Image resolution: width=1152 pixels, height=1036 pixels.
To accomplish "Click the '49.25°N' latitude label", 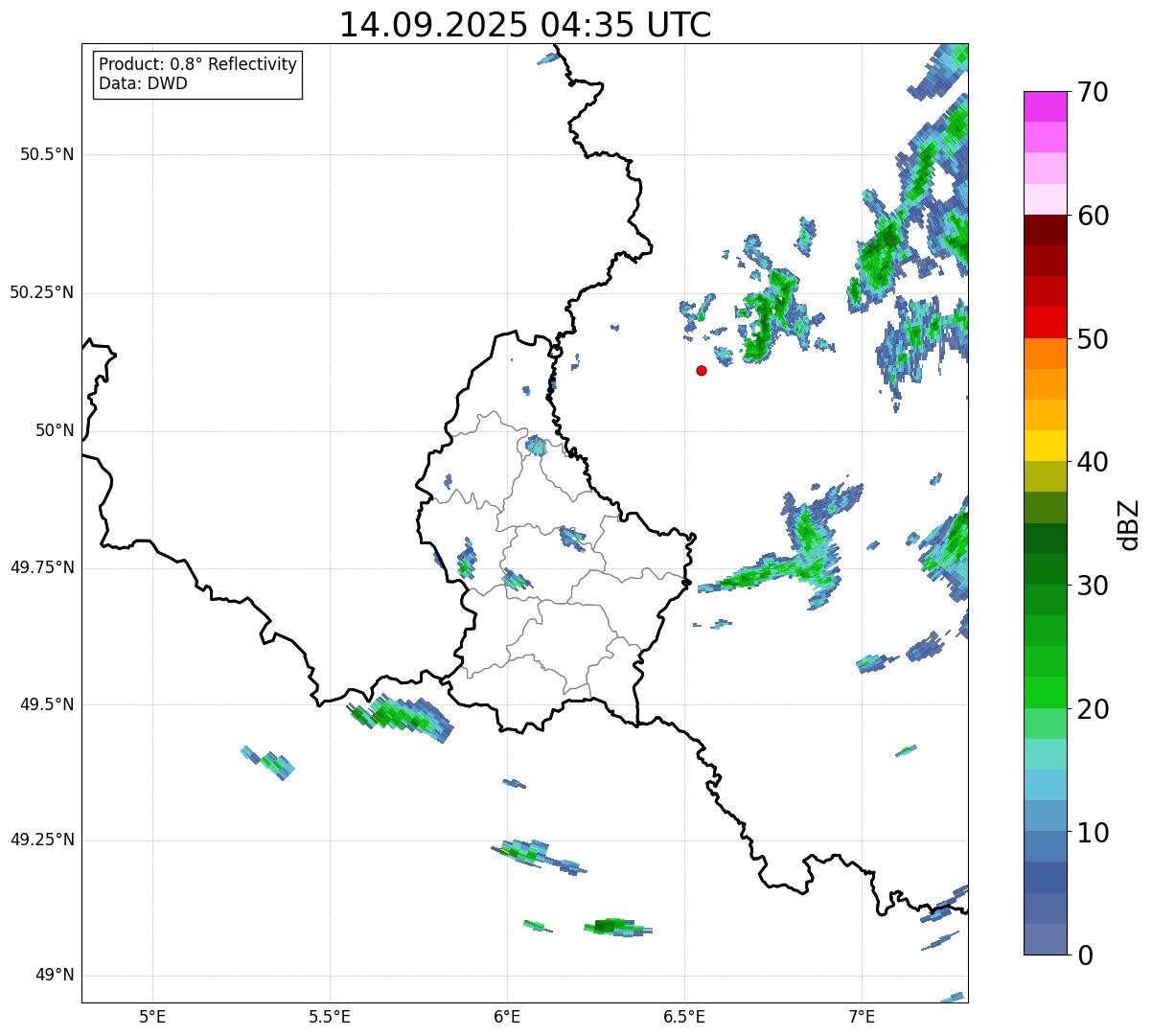I will point(41,840).
